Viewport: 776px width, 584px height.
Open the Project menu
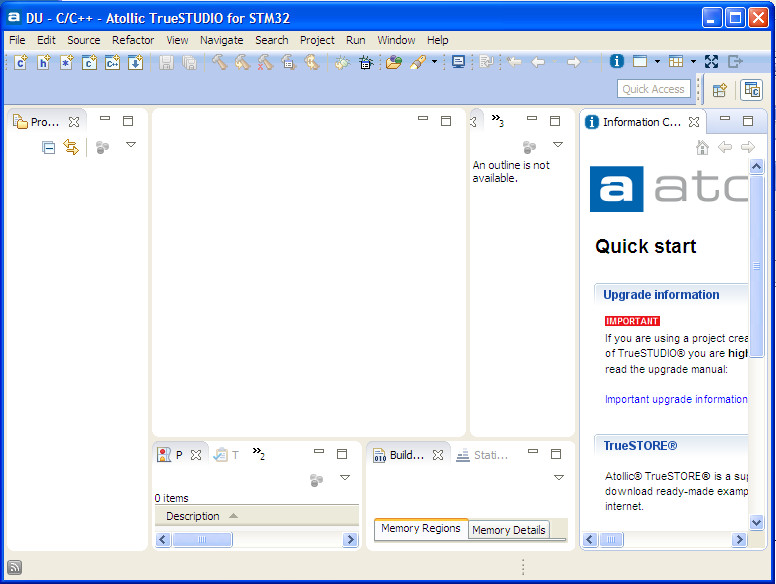click(317, 40)
